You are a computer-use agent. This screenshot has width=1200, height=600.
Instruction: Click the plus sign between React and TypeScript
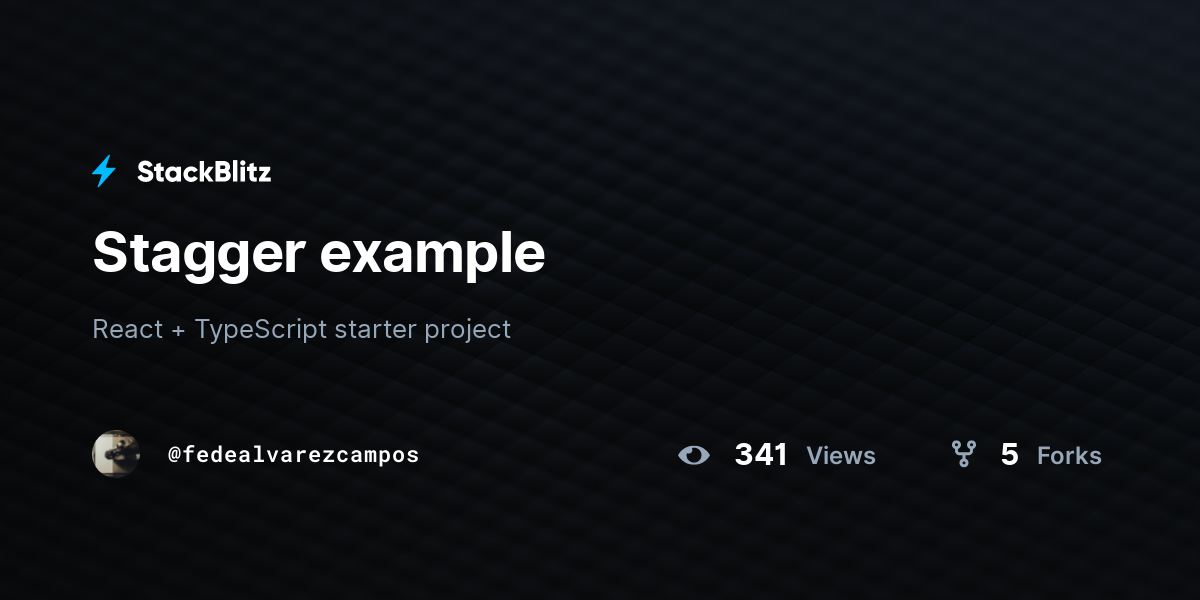coord(178,330)
